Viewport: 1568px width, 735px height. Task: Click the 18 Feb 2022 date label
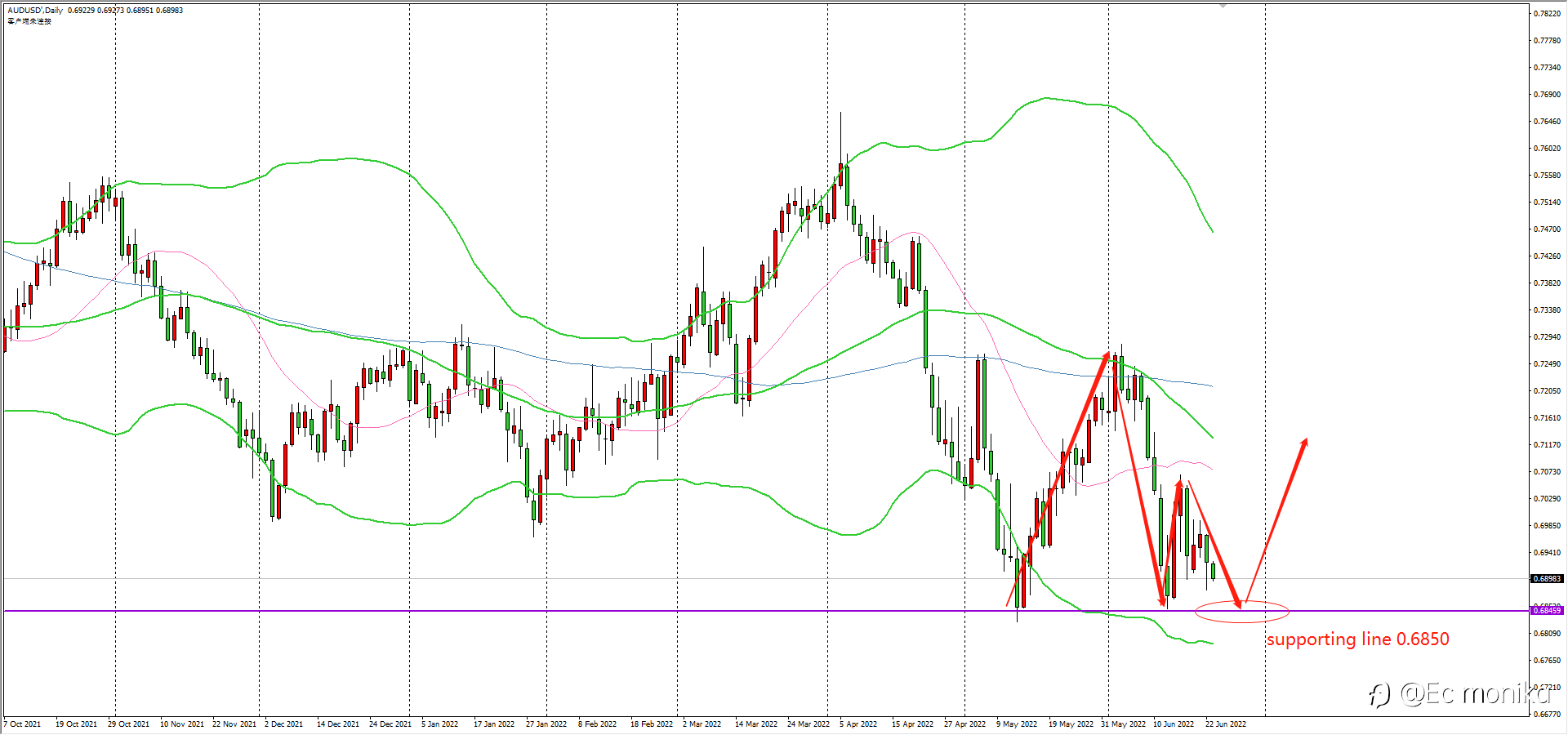(x=652, y=724)
